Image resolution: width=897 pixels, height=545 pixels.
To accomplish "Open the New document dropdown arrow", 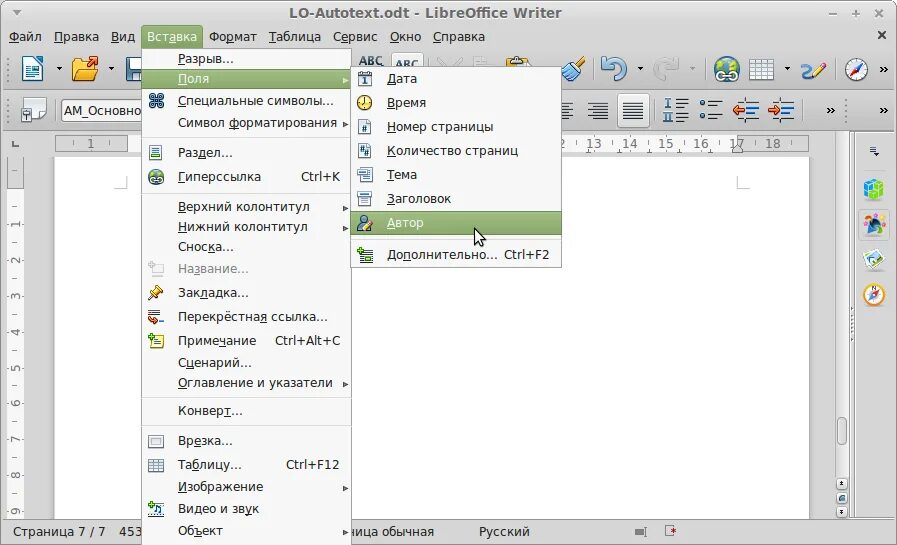I will point(59,69).
